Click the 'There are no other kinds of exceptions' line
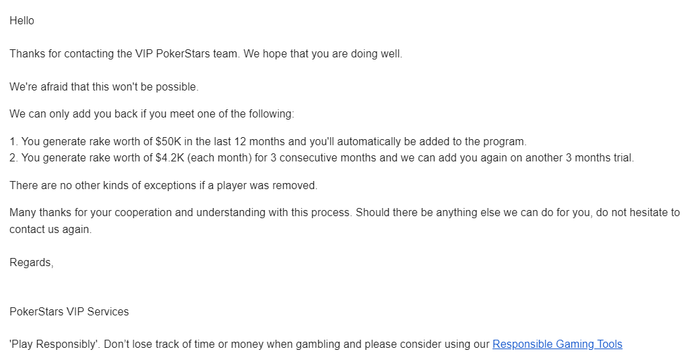The height and width of the screenshot is (360, 700). (163, 185)
